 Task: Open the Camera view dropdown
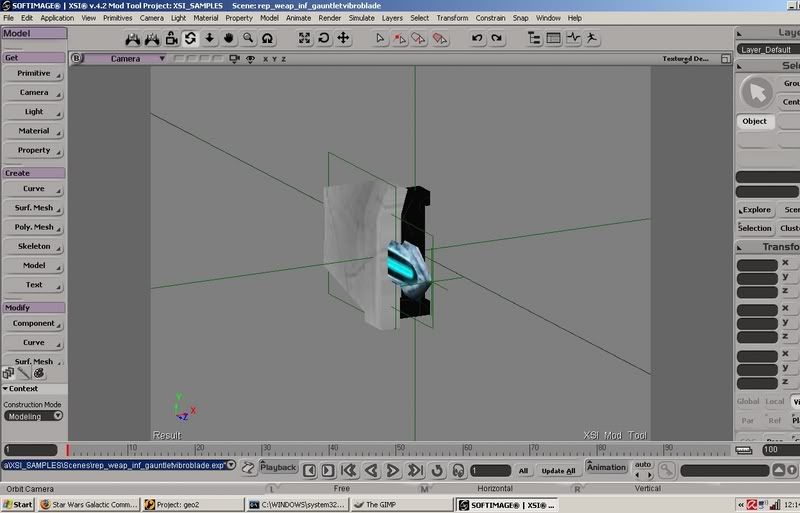click(125, 59)
